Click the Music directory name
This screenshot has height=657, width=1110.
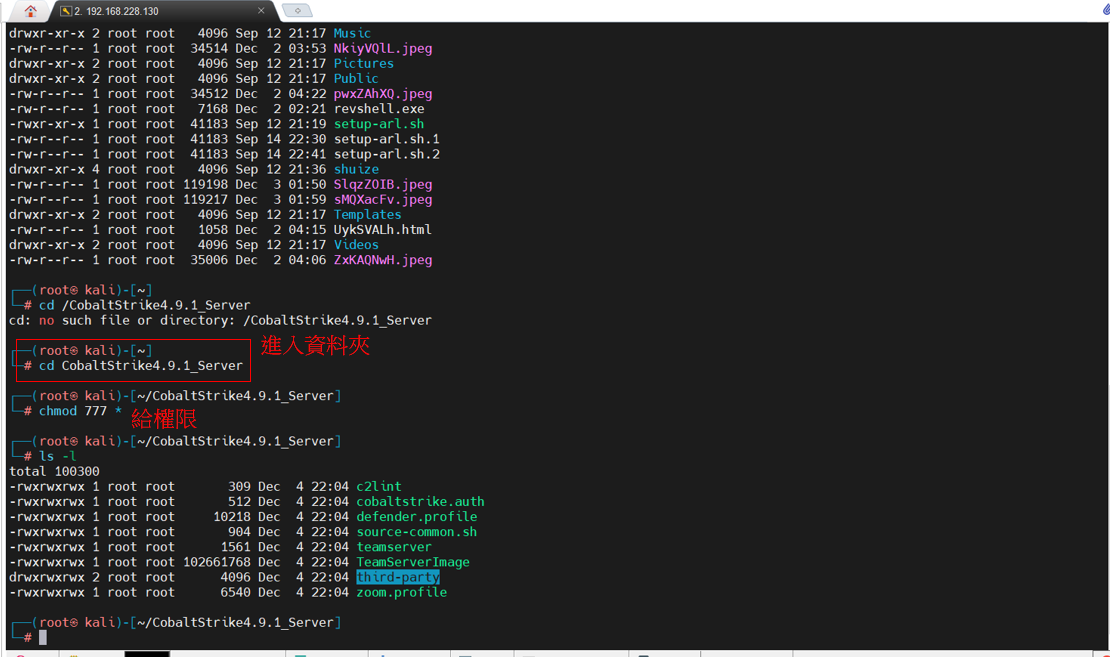click(352, 33)
